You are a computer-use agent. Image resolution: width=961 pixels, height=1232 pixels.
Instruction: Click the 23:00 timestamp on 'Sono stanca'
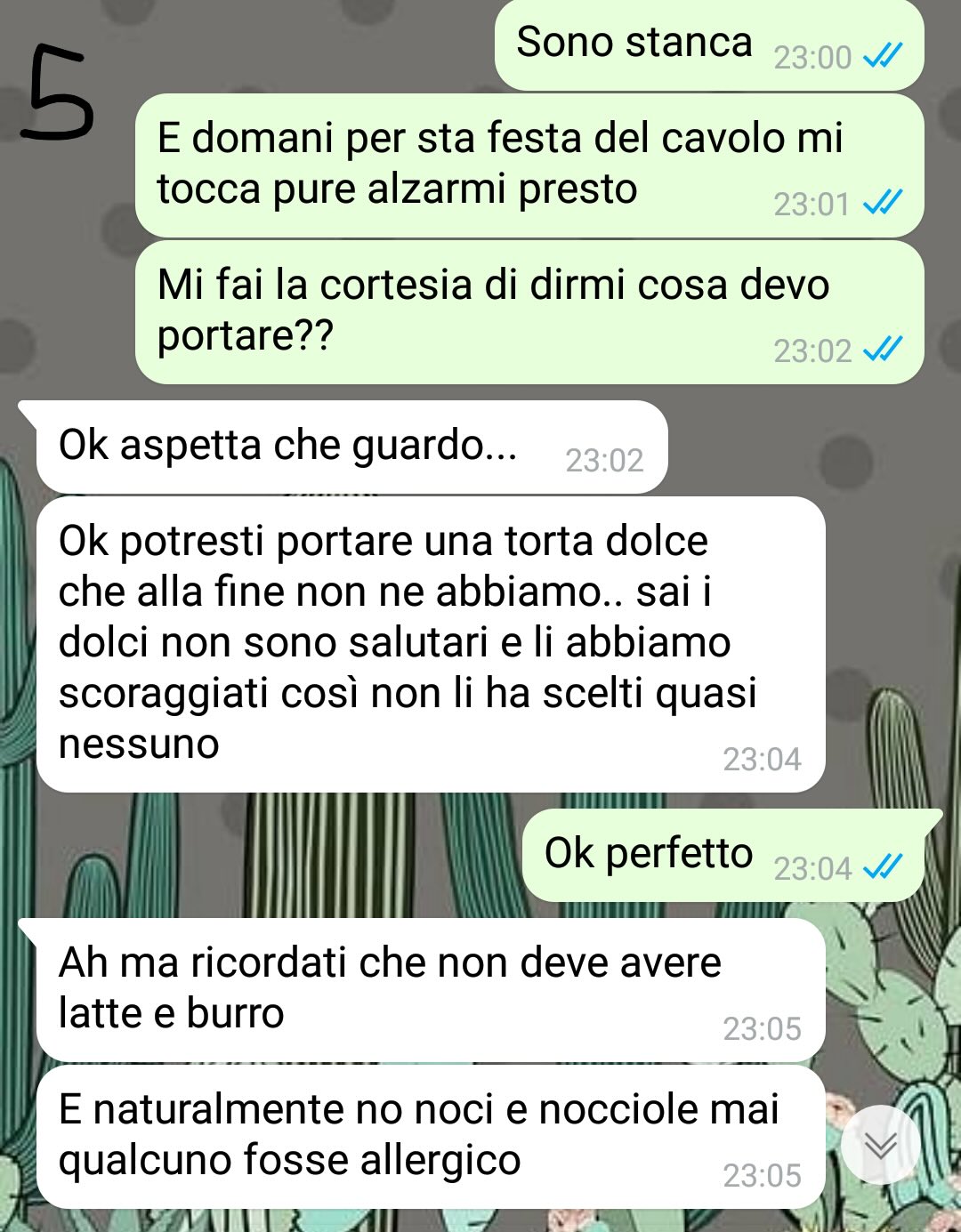(x=812, y=57)
